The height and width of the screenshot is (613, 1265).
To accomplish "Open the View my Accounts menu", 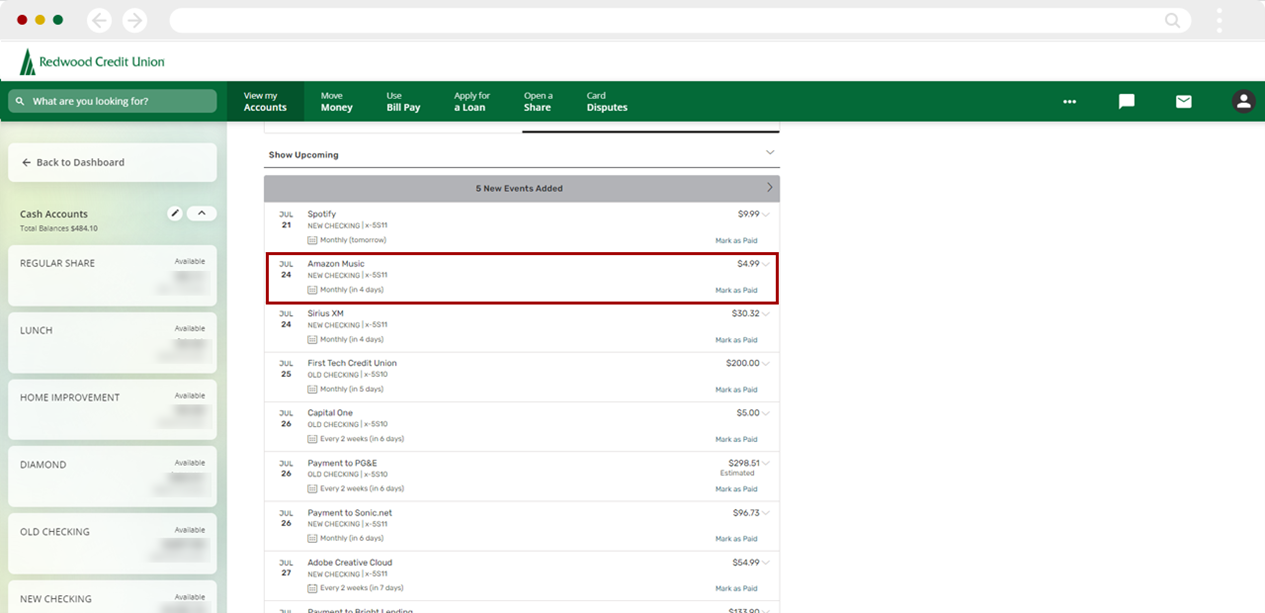I will 265,102.
